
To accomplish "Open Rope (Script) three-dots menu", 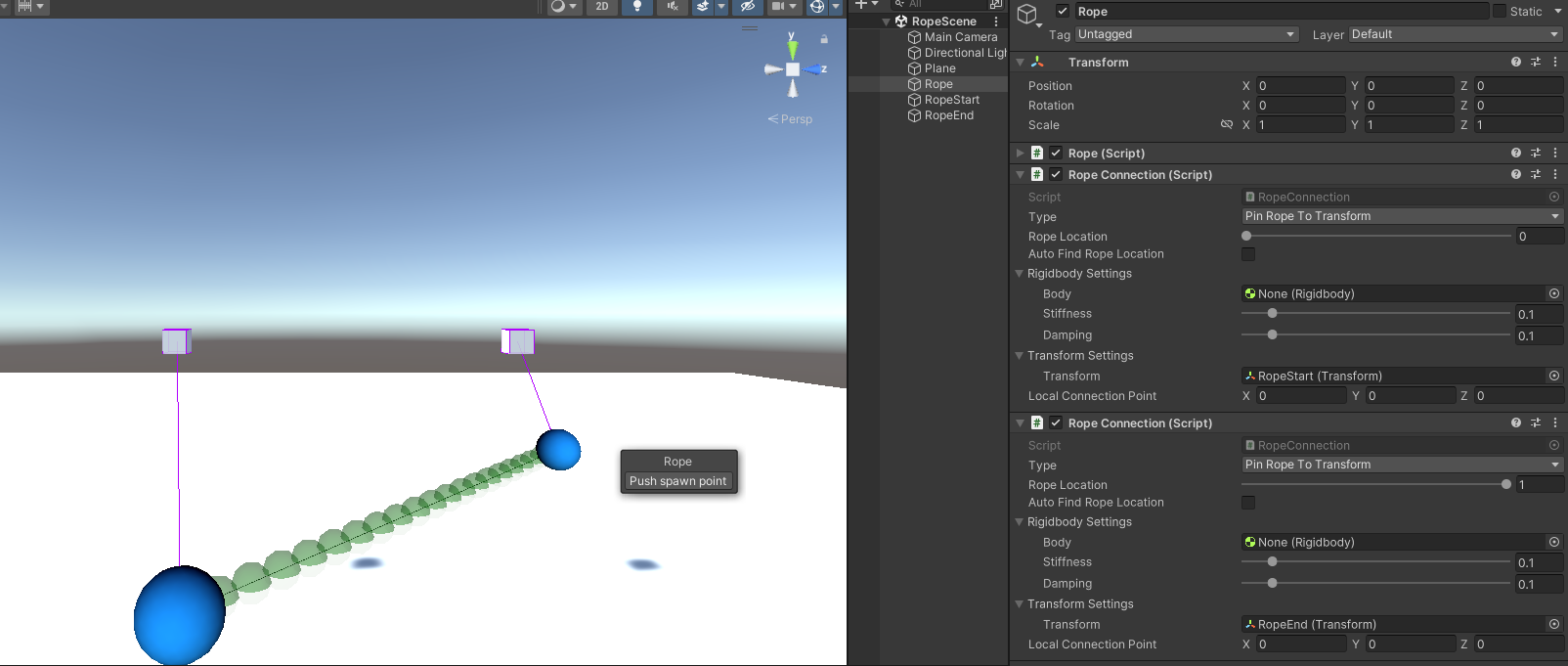I will click(x=1555, y=153).
